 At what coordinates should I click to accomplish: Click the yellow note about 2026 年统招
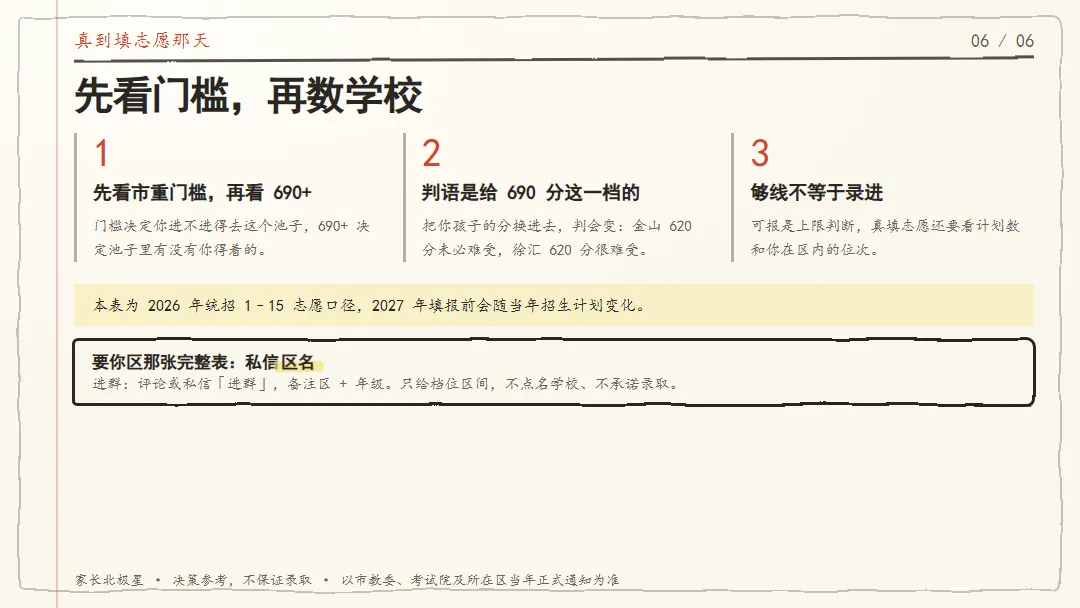click(x=554, y=305)
